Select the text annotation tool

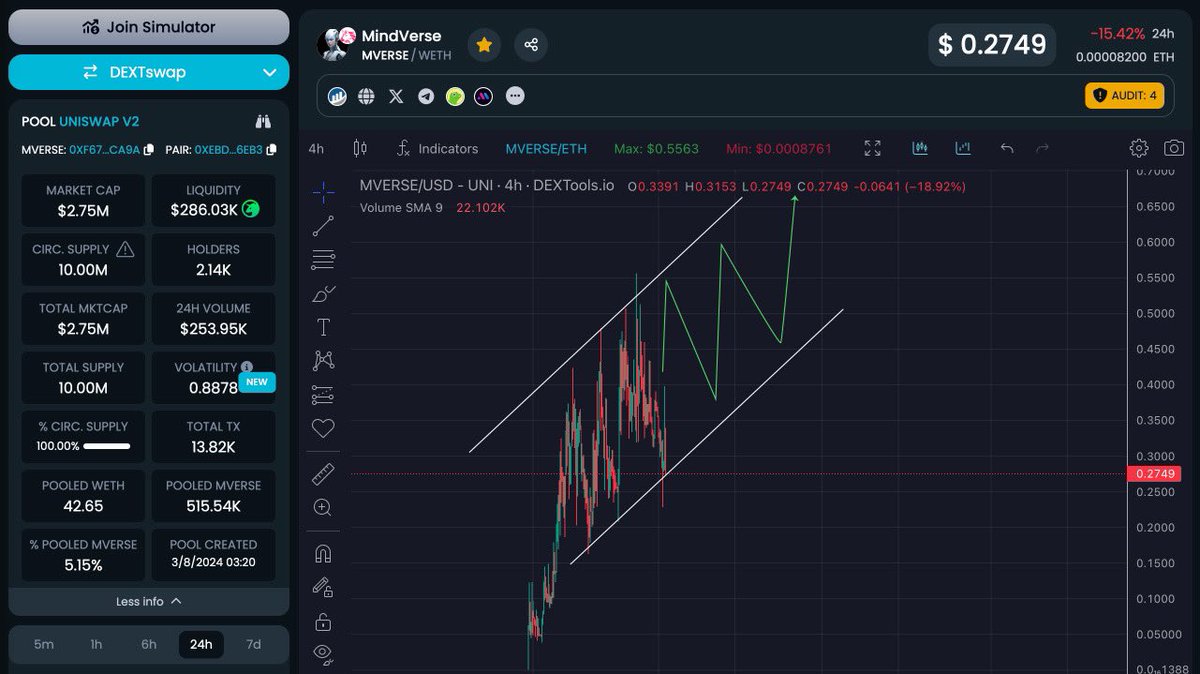point(322,327)
